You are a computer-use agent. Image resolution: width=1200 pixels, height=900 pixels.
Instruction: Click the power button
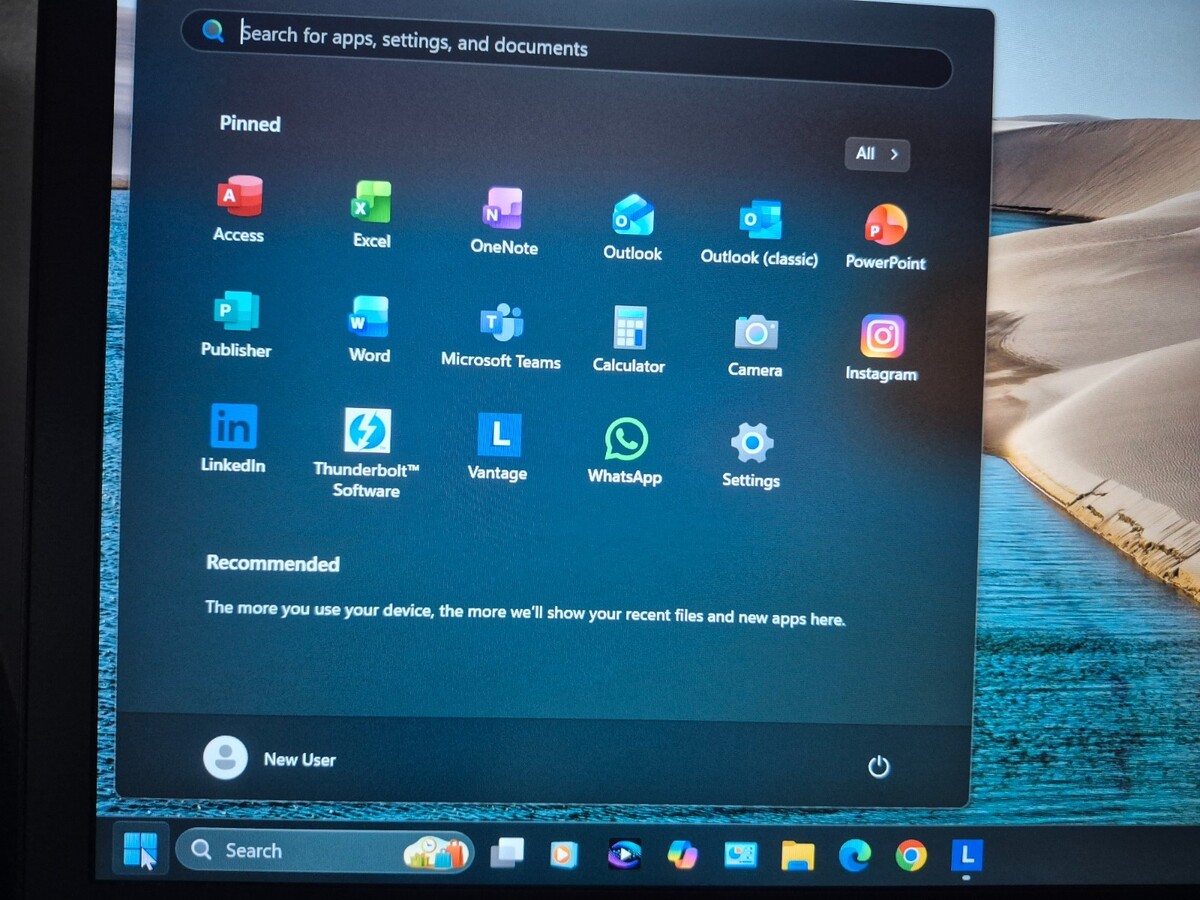pyautogui.click(x=878, y=767)
